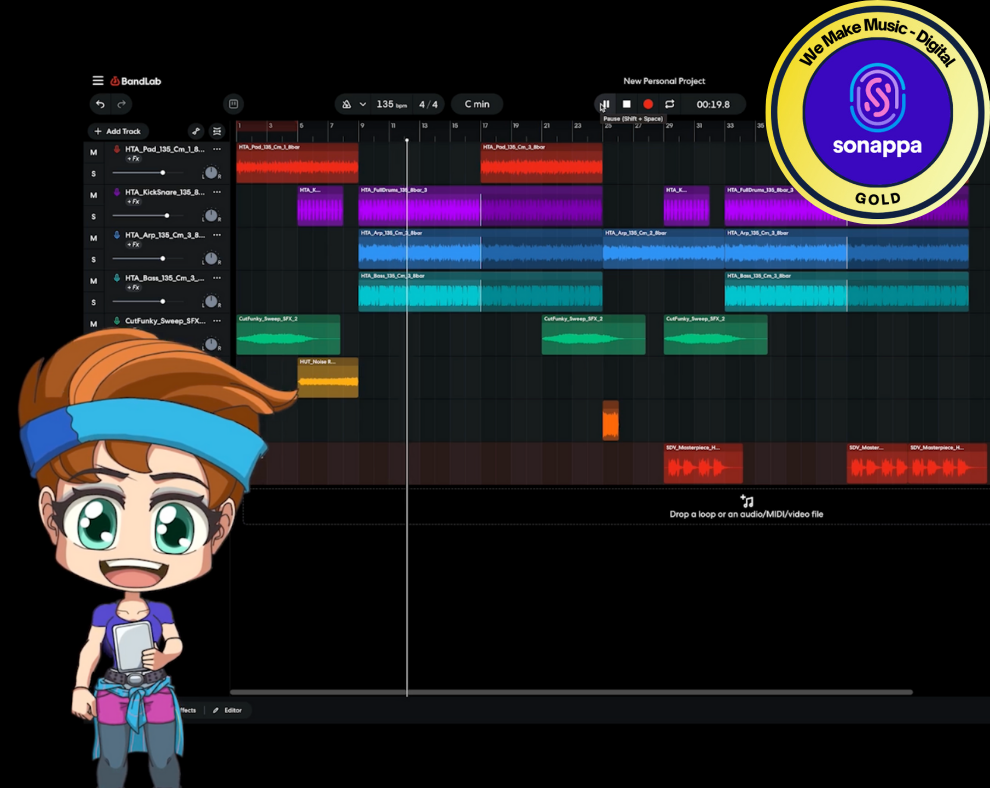Image resolution: width=990 pixels, height=788 pixels.
Task: Redo the last undone action
Action: pyautogui.click(x=122, y=104)
